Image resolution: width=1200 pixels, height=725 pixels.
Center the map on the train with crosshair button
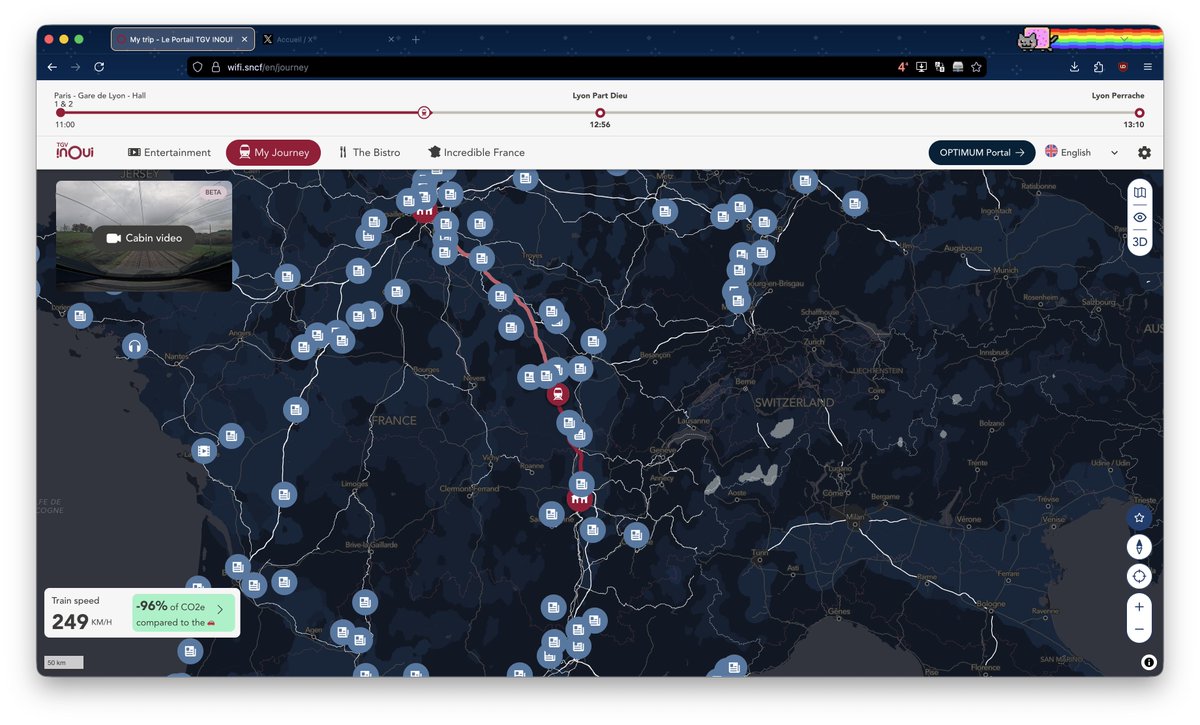[x=1138, y=576]
